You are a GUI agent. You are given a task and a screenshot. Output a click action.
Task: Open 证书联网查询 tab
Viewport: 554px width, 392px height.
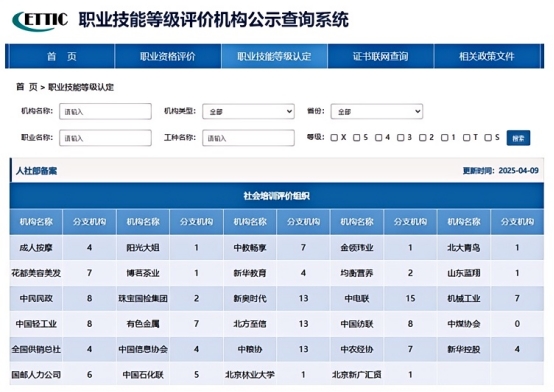pyautogui.click(x=381, y=56)
